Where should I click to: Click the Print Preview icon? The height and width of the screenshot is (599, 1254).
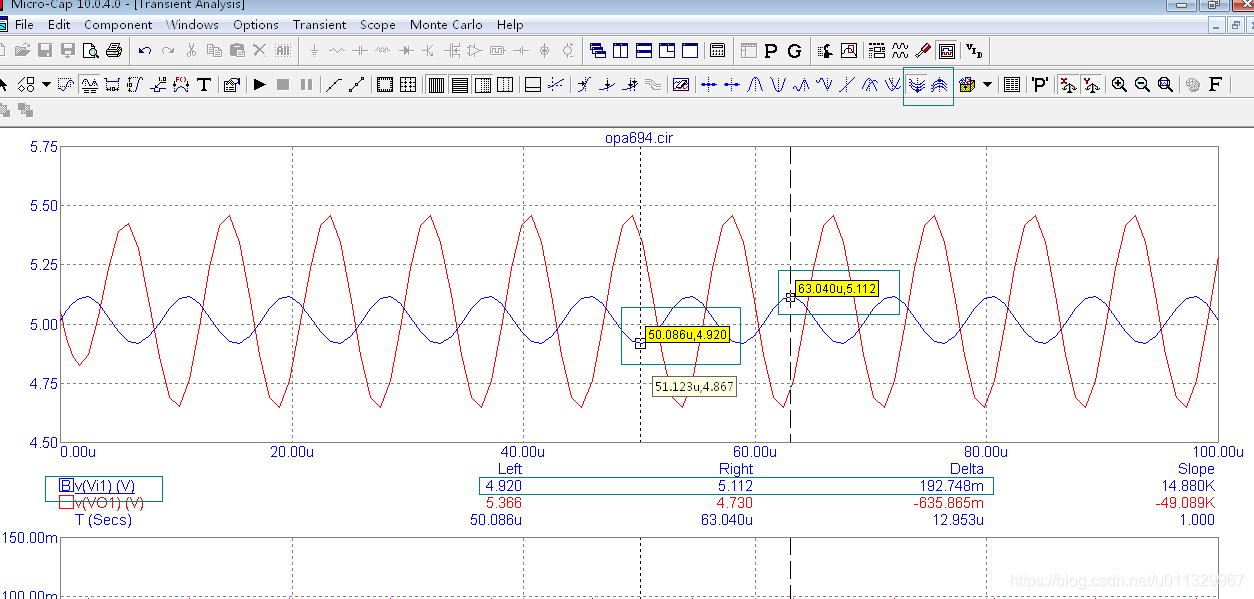click(90, 50)
